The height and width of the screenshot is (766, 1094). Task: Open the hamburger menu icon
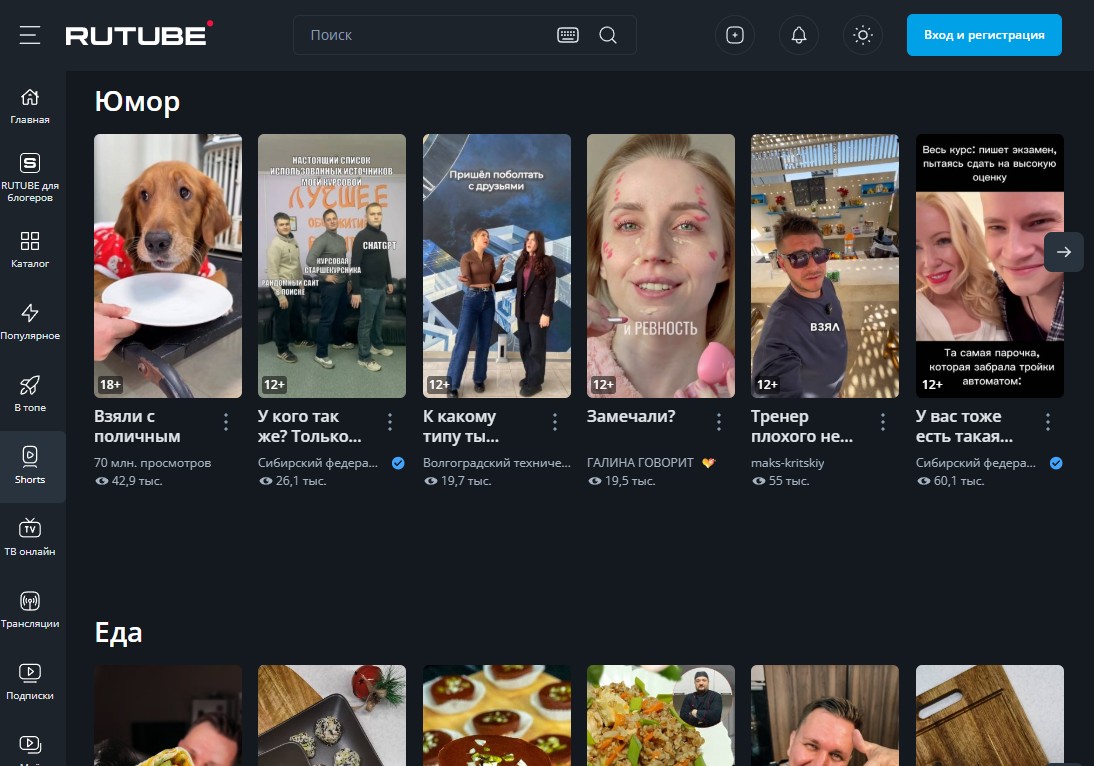30,35
